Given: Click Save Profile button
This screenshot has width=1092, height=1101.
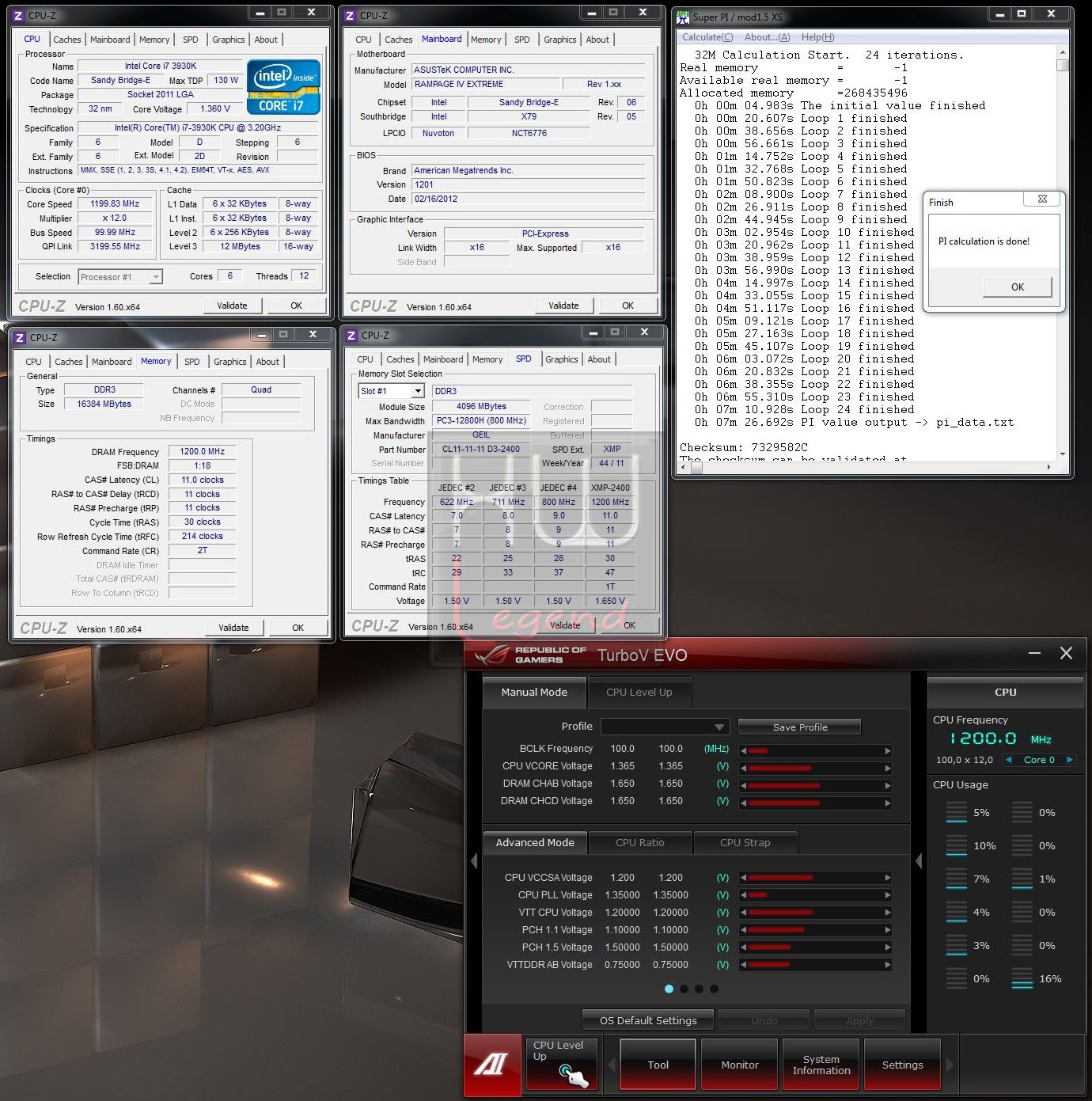Looking at the screenshot, I should click(x=800, y=727).
